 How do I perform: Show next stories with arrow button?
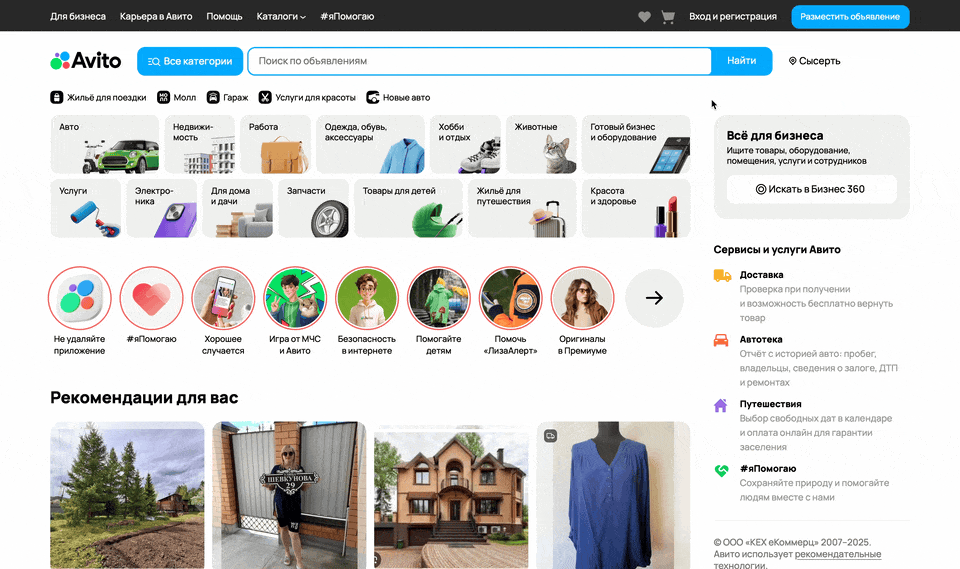point(654,298)
